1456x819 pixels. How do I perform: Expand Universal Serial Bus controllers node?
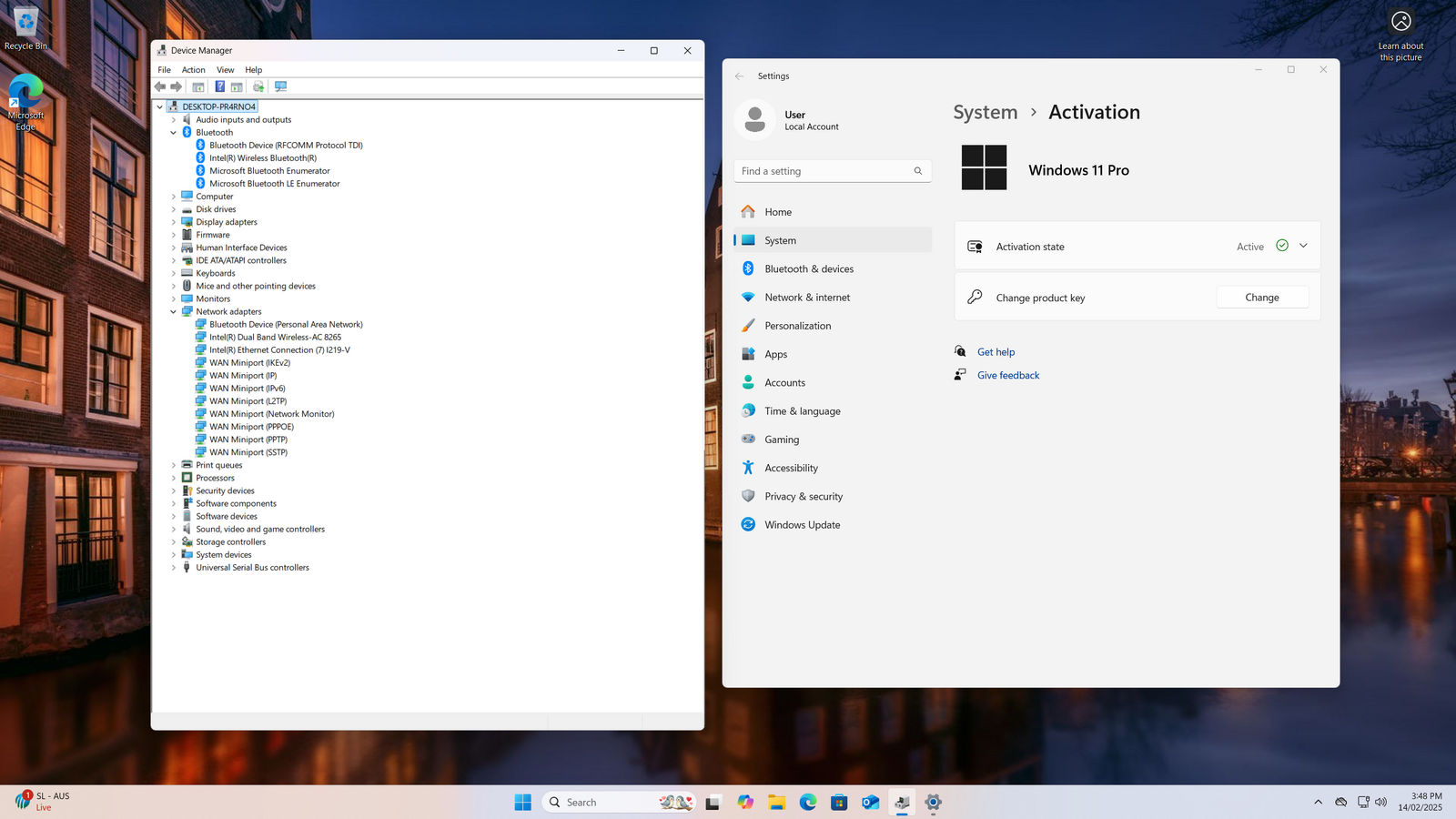click(174, 568)
